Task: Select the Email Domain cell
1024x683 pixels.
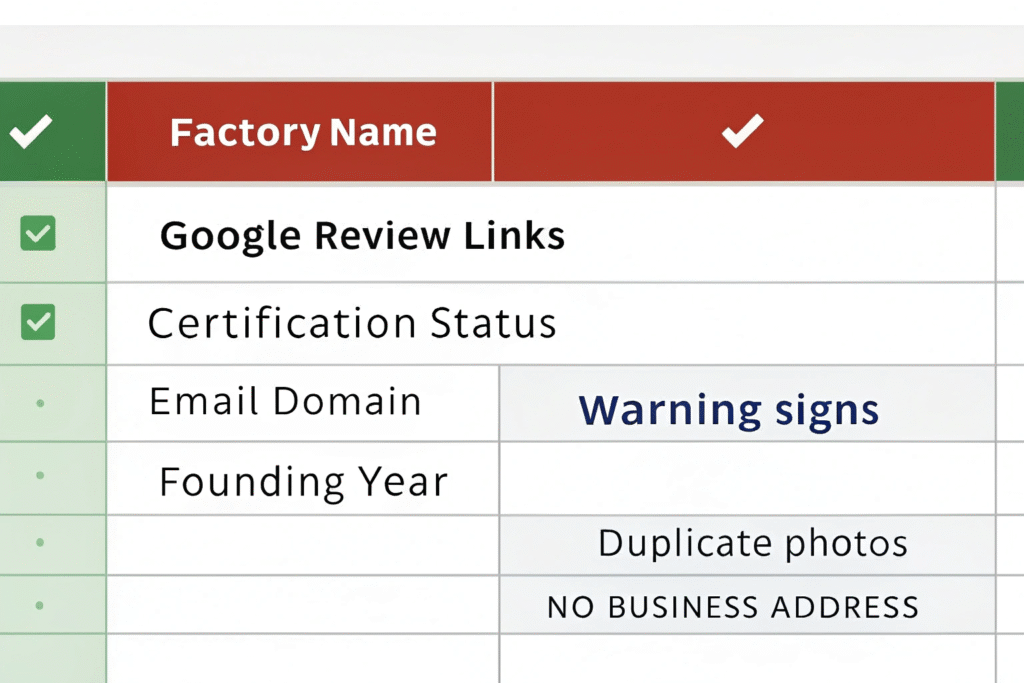Action: [285, 402]
